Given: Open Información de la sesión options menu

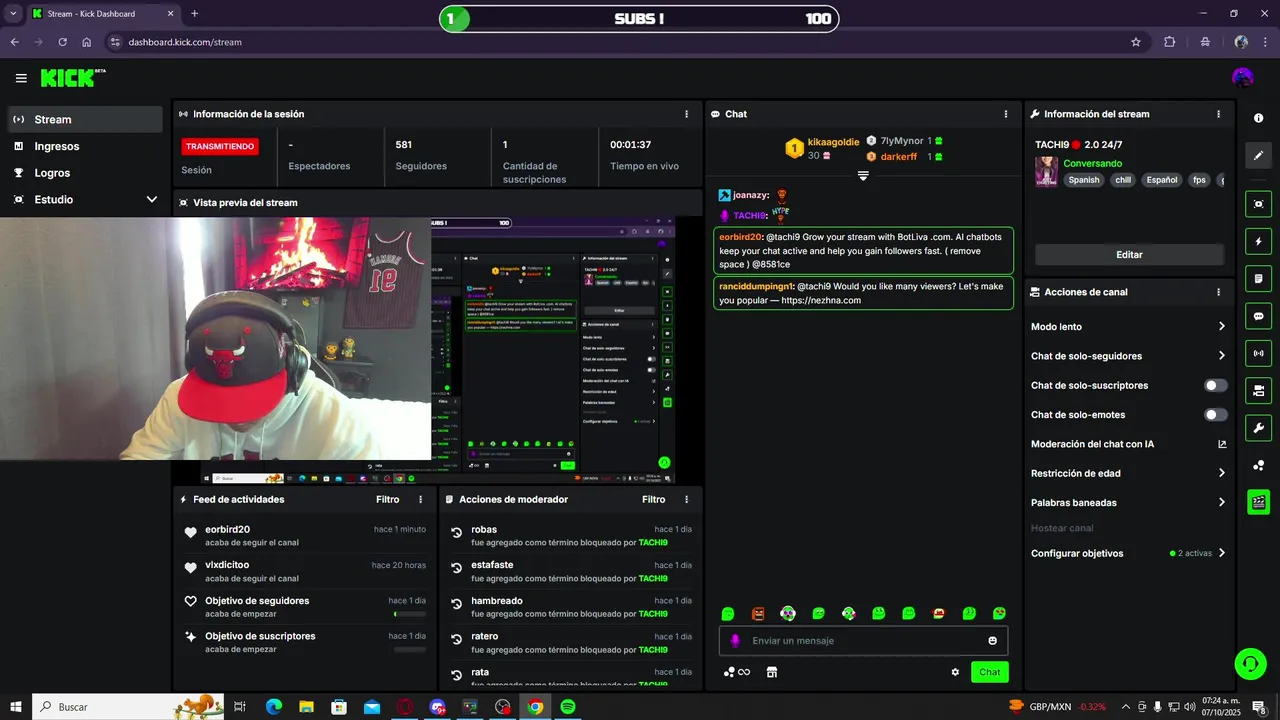Looking at the screenshot, I should pyautogui.click(x=686, y=114).
